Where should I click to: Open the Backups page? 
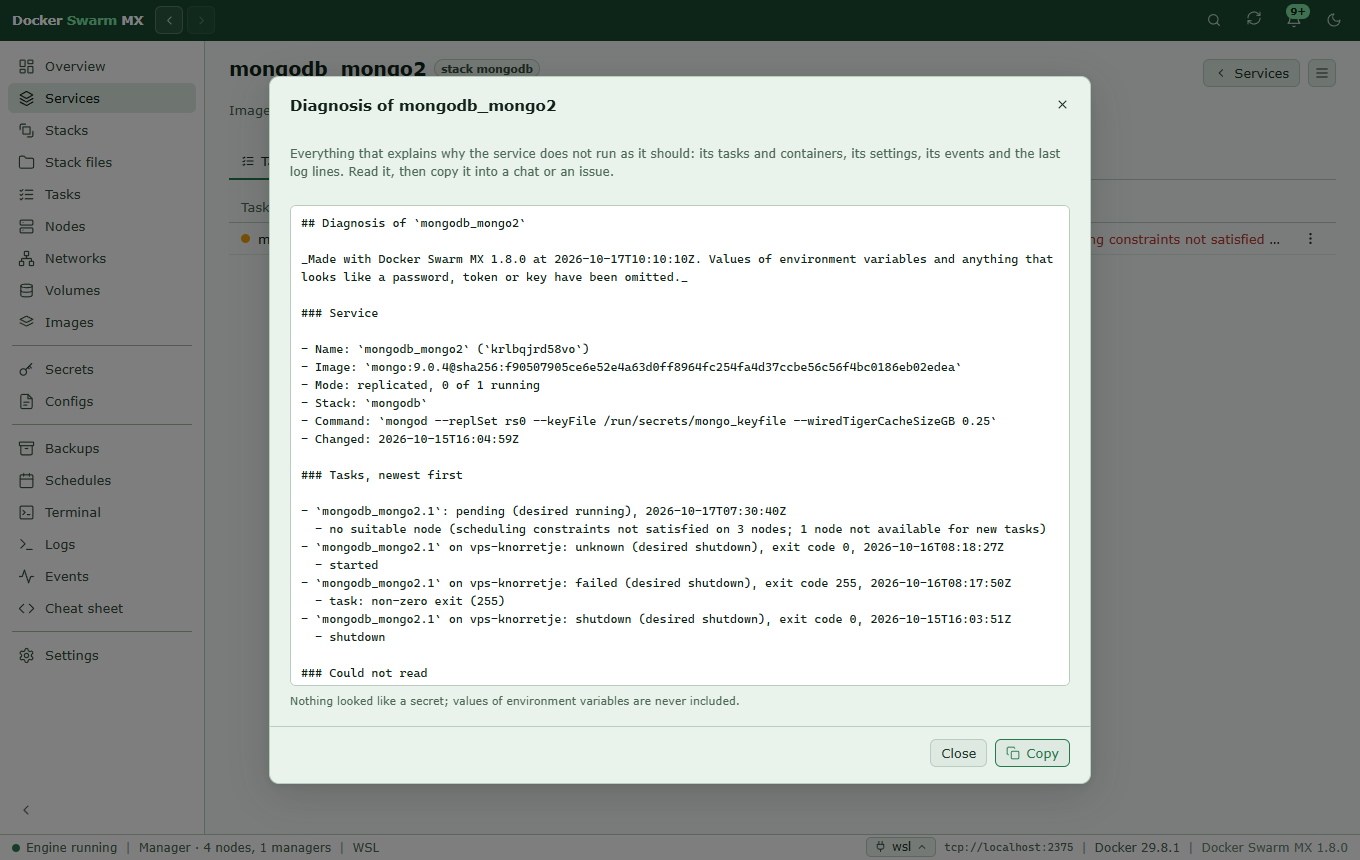102,448
